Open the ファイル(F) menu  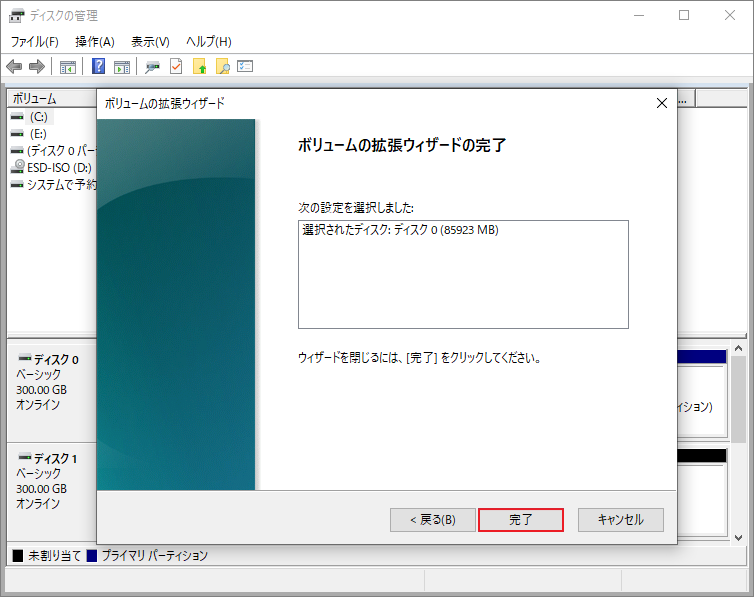(35, 42)
